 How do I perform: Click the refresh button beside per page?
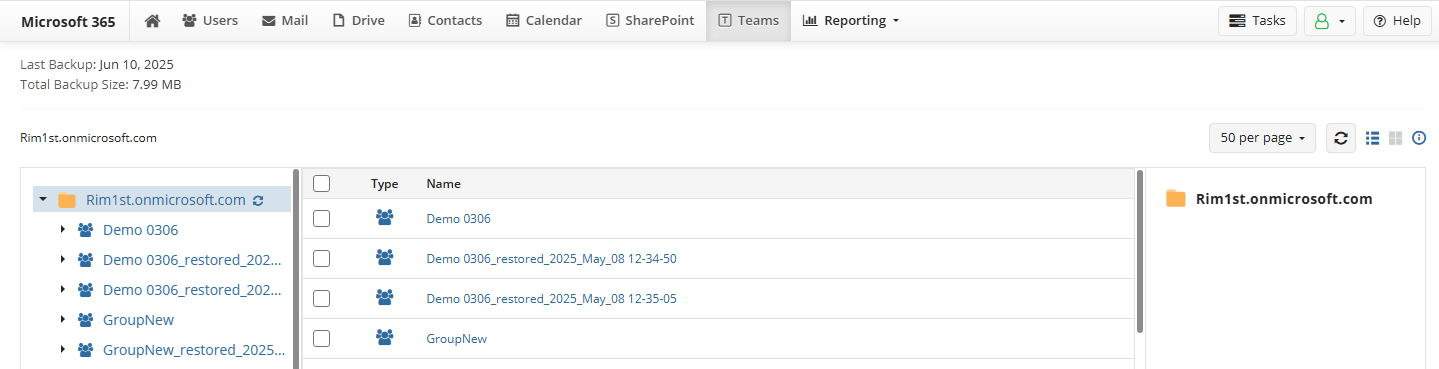tap(1340, 138)
